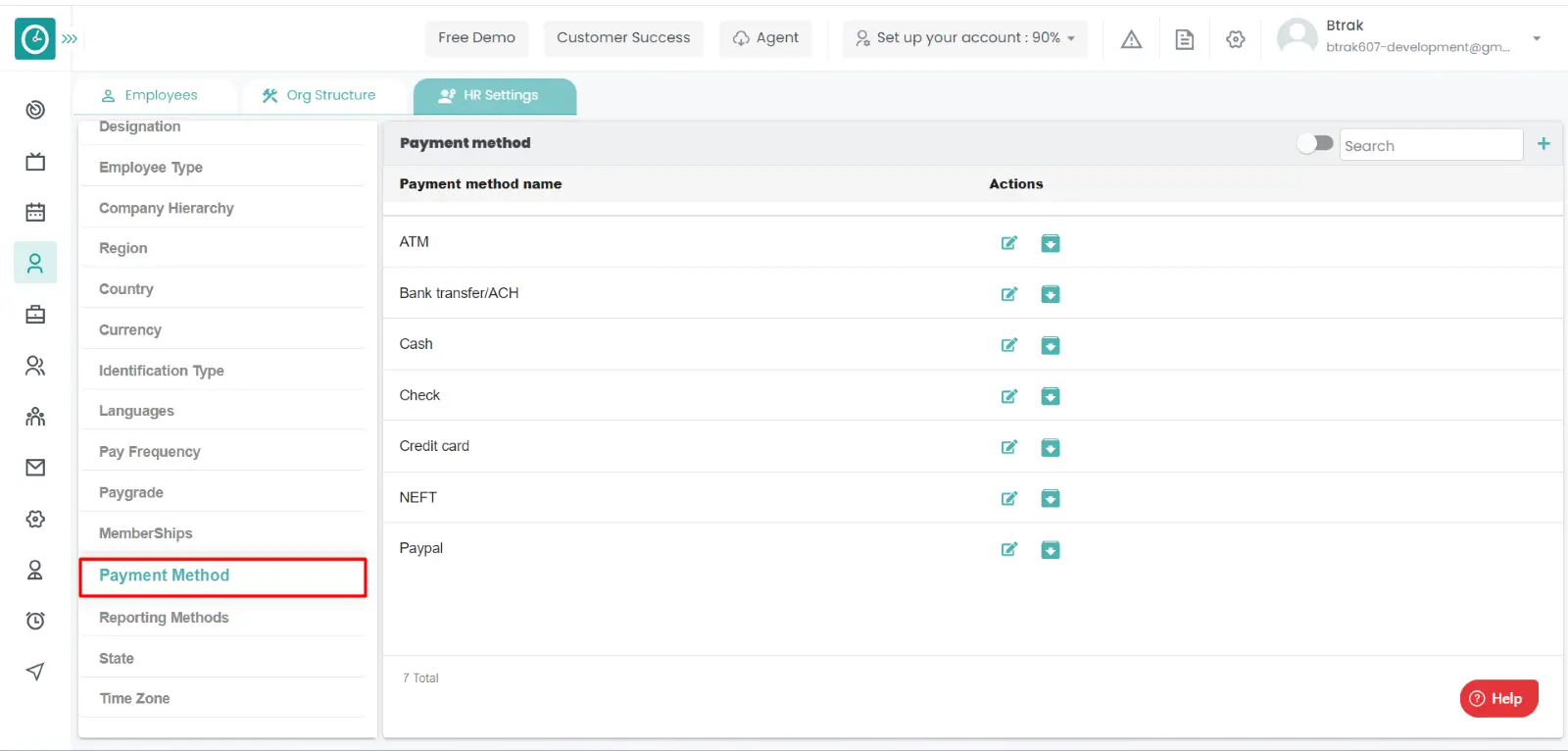The width and height of the screenshot is (1568, 751).
Task: Click the user profile avatar
Action: (x=1297, y=37)
